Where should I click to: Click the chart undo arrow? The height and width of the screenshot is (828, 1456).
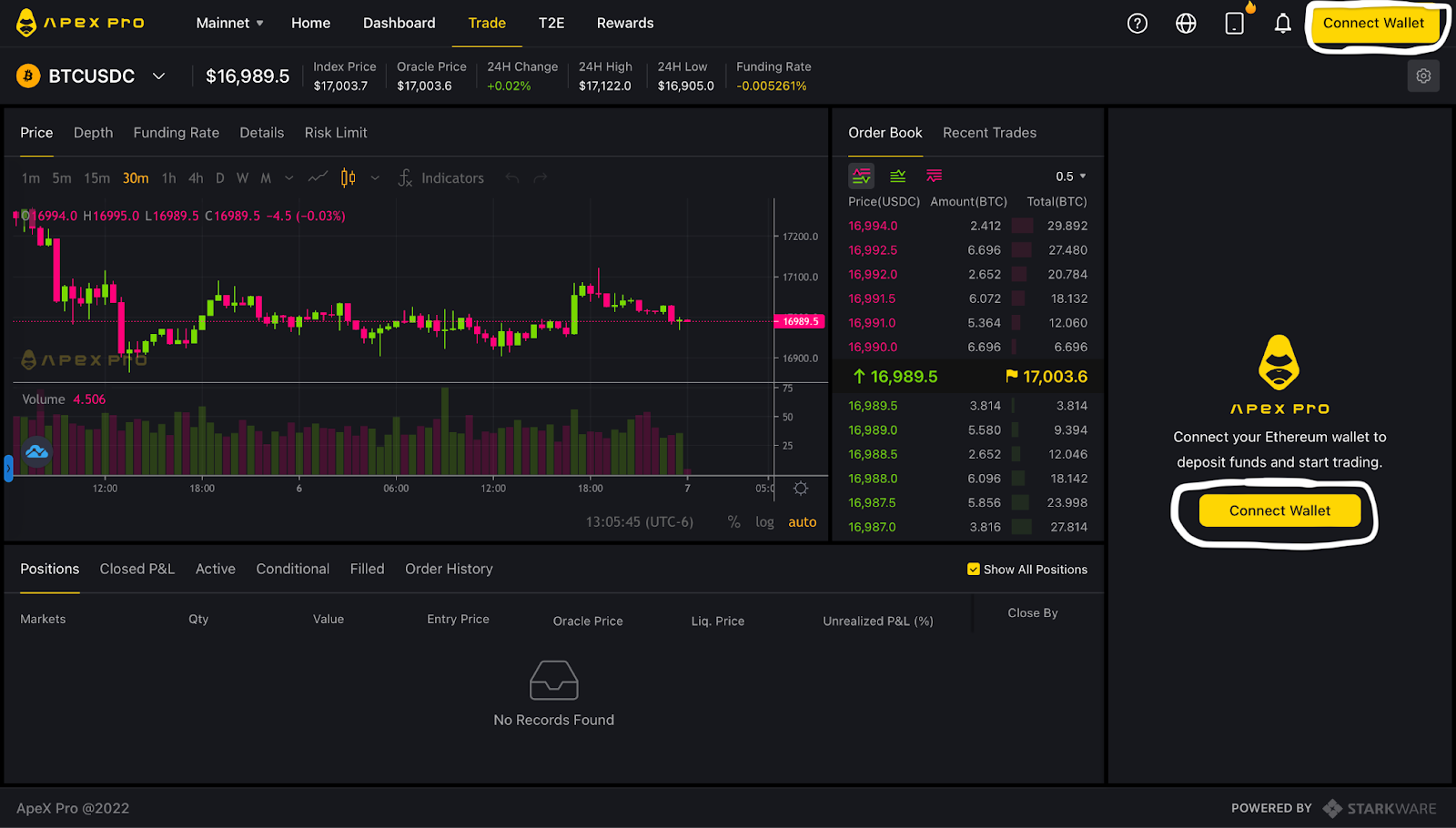[512, 178]
